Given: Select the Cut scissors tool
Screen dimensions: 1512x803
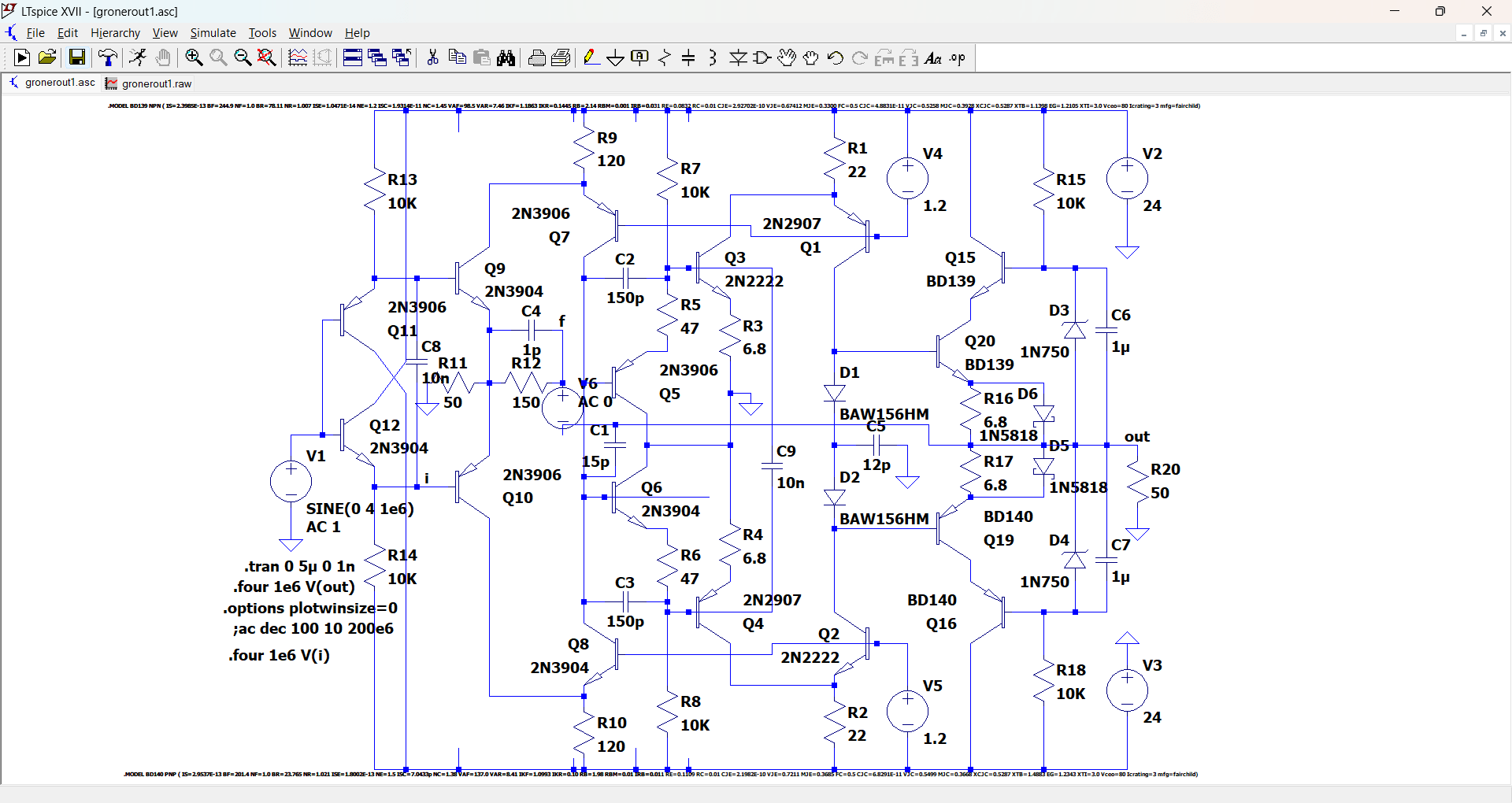Looking at the screenshot, I should click(432, 57).
